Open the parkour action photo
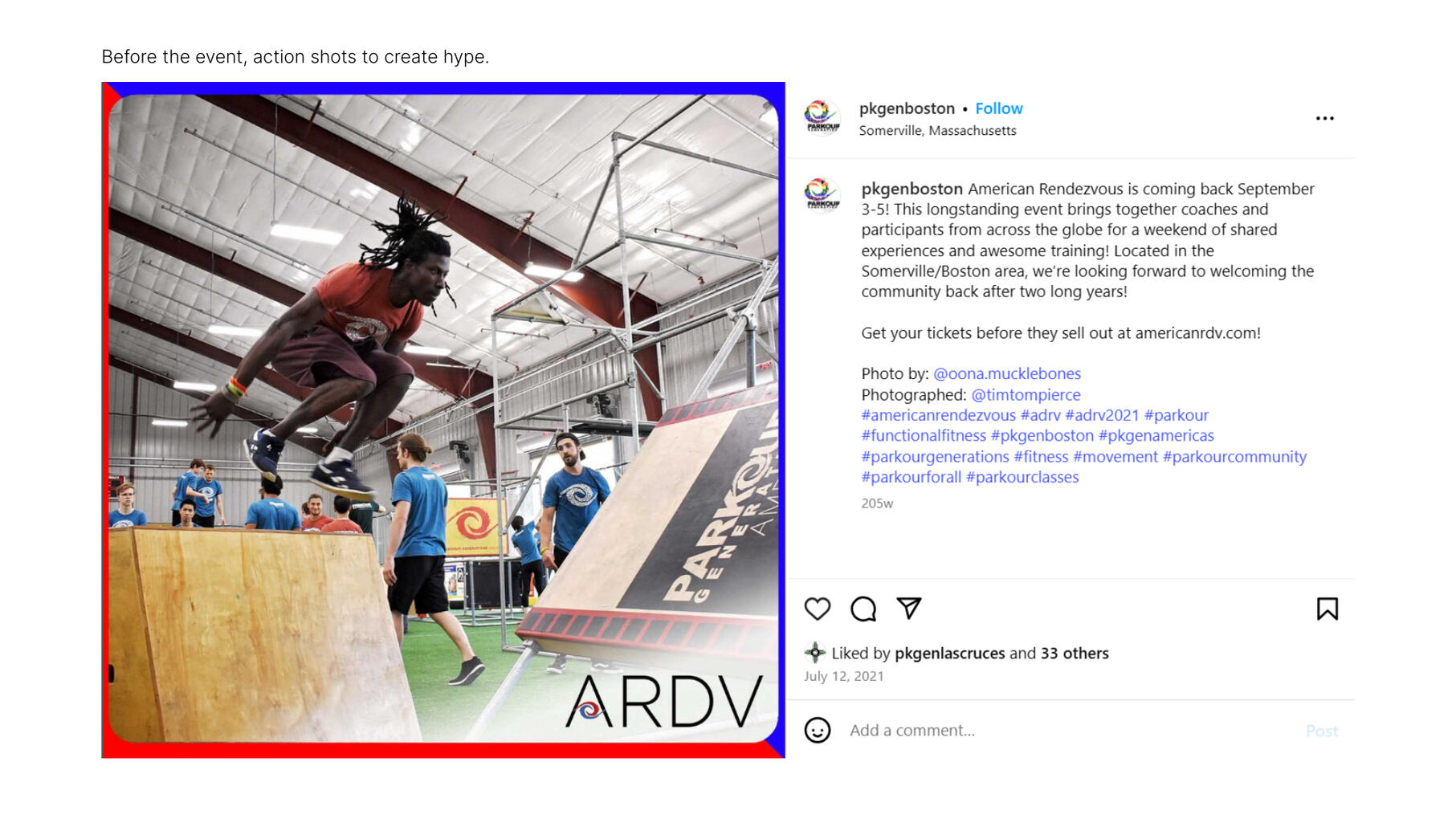Screen dimensions: 1456x819 443,420
